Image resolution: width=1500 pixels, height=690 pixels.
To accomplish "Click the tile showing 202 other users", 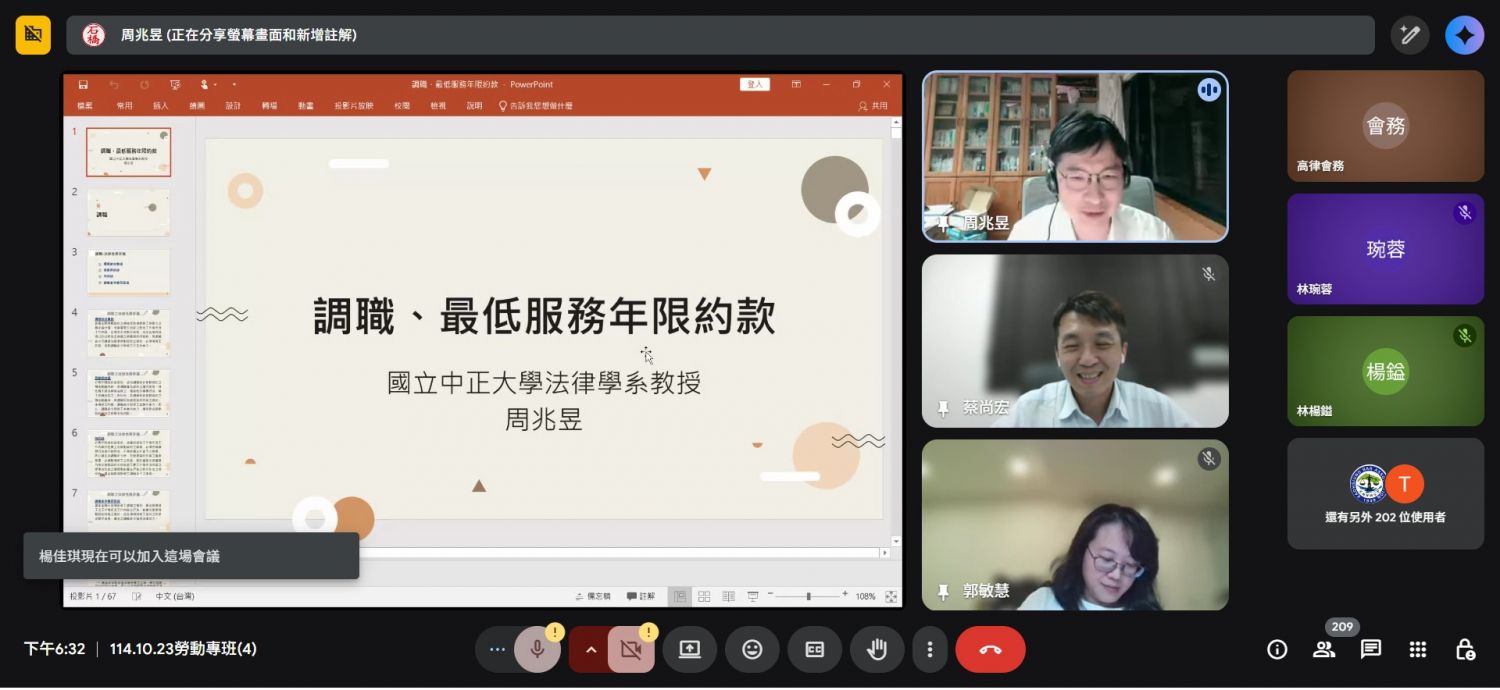I will [1385, 494].
